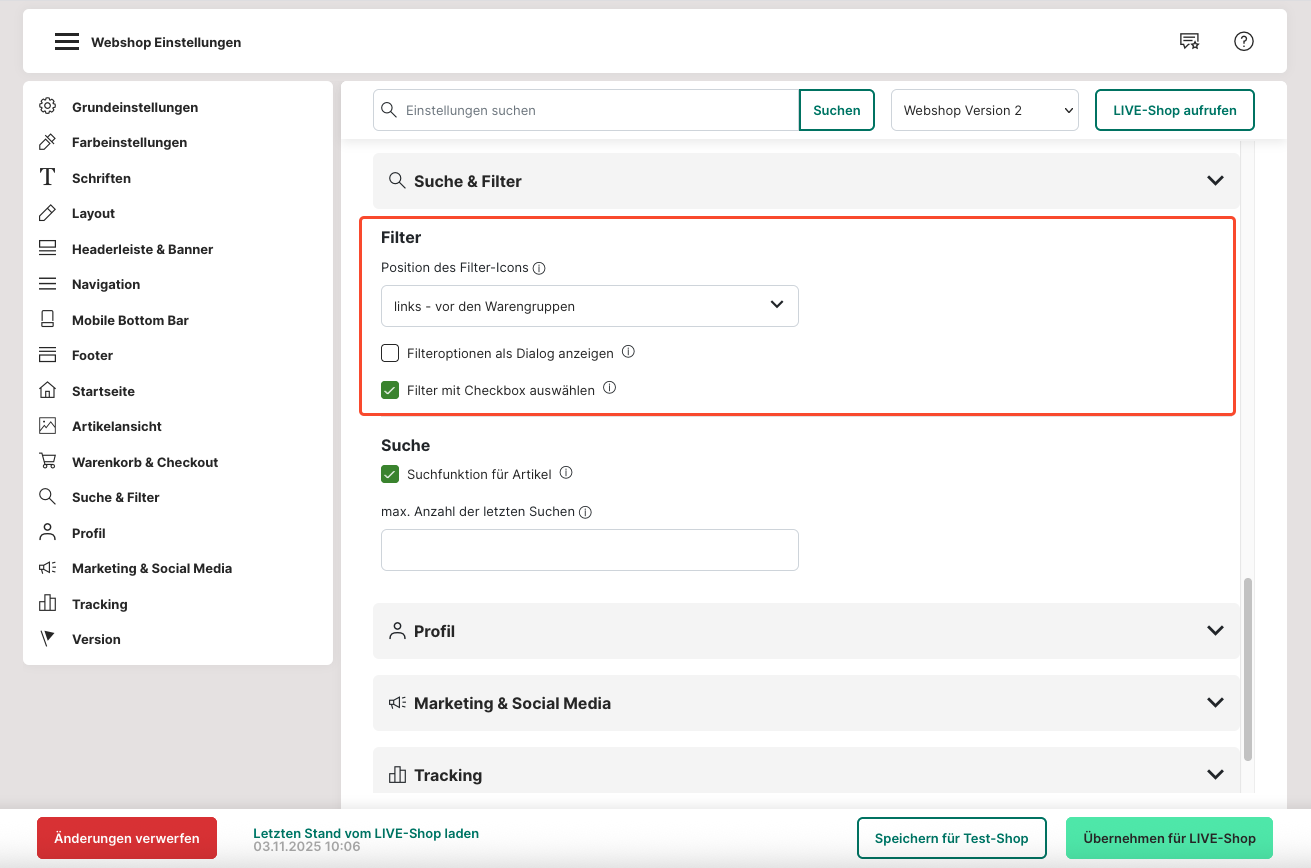Open the help question mark icon

[x=1243, y=41]
